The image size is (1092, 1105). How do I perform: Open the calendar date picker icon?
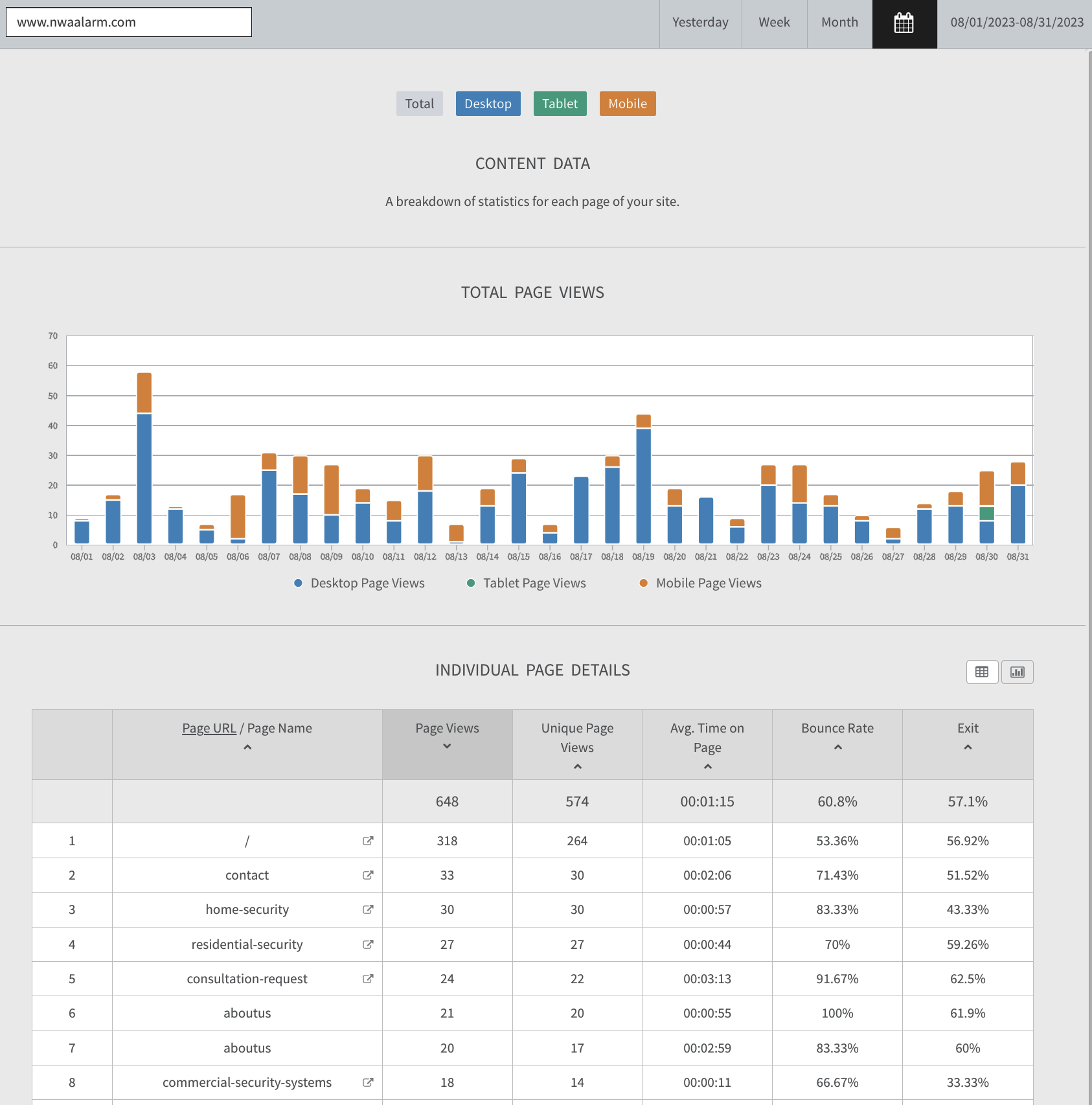tap(904, 23)
